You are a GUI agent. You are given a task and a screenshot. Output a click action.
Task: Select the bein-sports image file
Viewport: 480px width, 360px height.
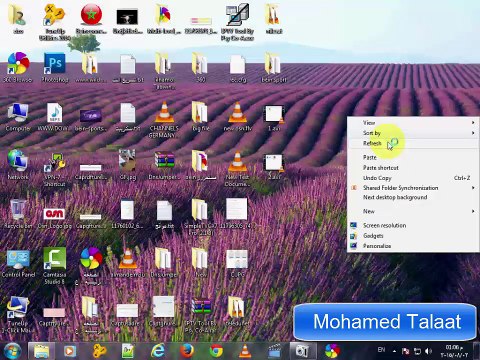pyautogui.click(x=91, y=119)
